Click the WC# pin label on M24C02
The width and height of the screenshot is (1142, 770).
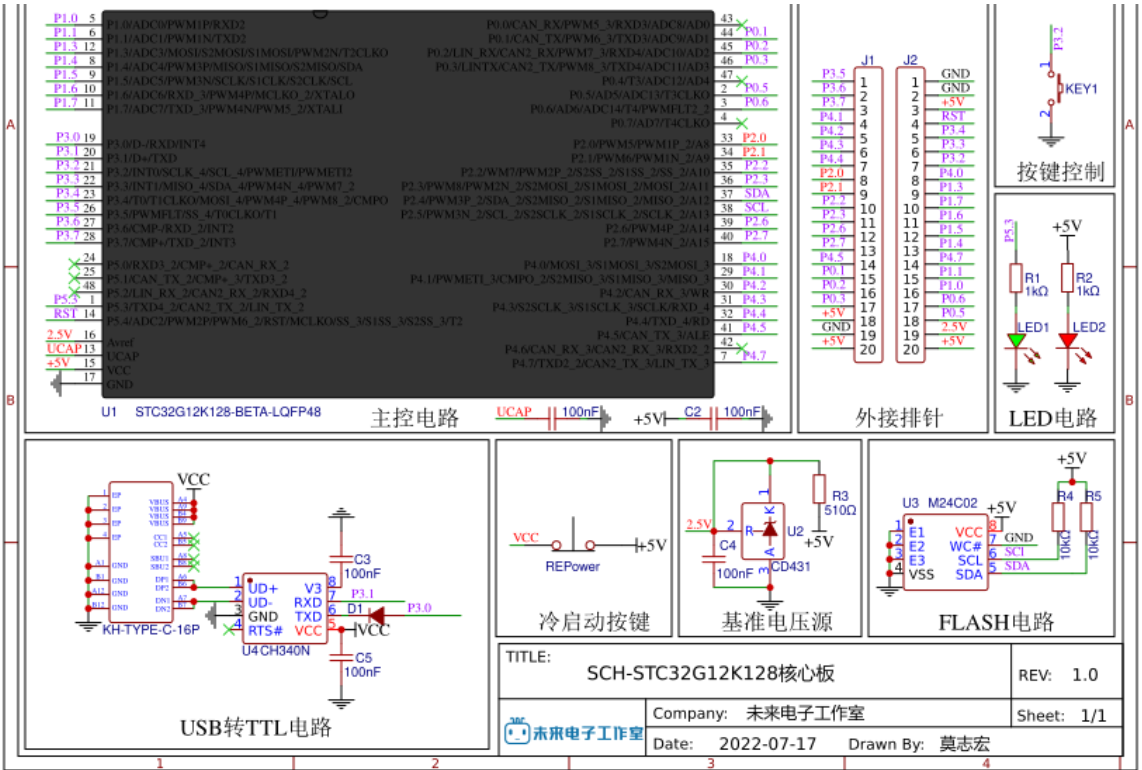[966, 546]
